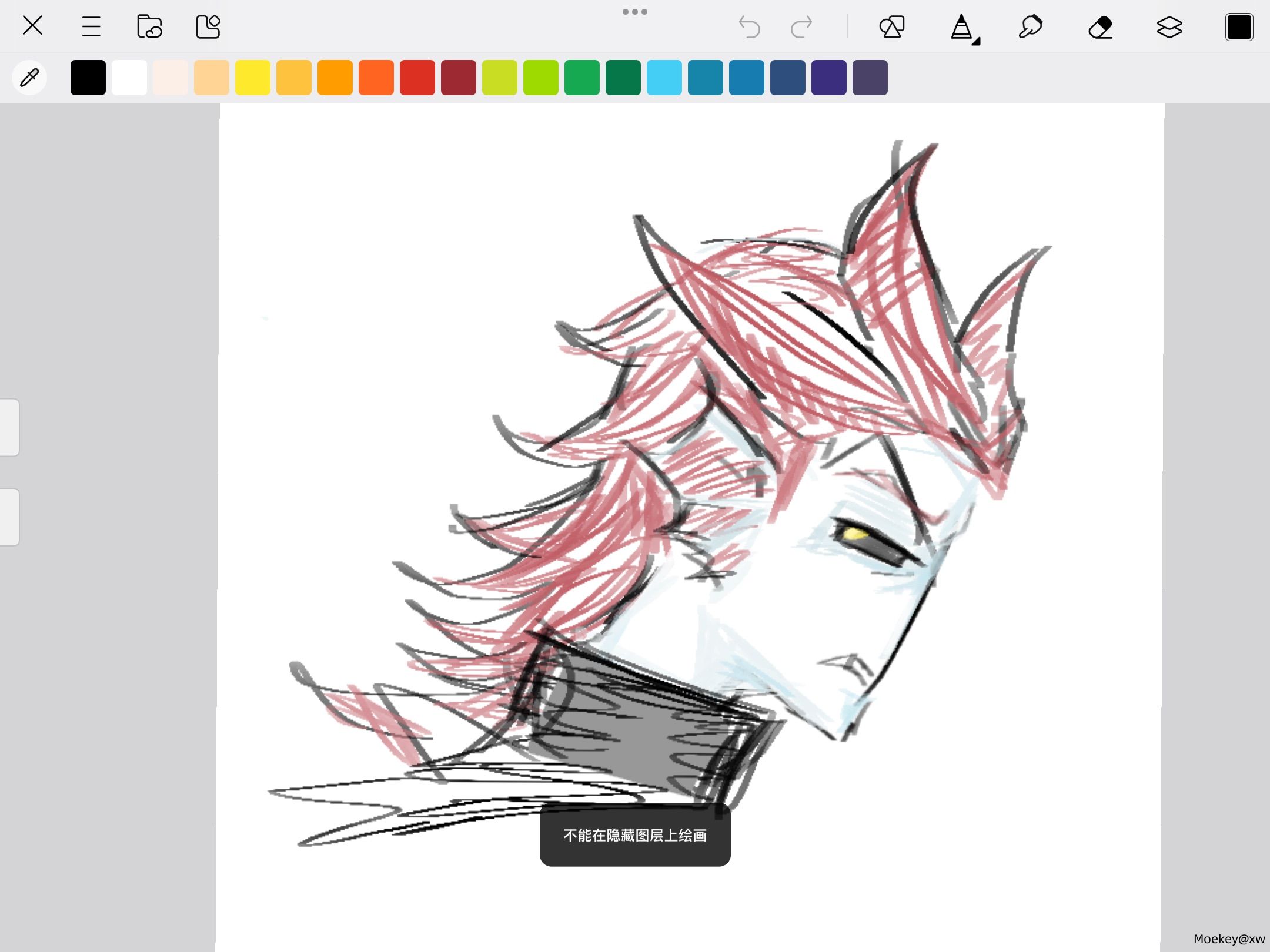Choose the yellow color swatch
Image resolution: width=1270 pixels, height=952 pixels.
click(x=253, y=77)
